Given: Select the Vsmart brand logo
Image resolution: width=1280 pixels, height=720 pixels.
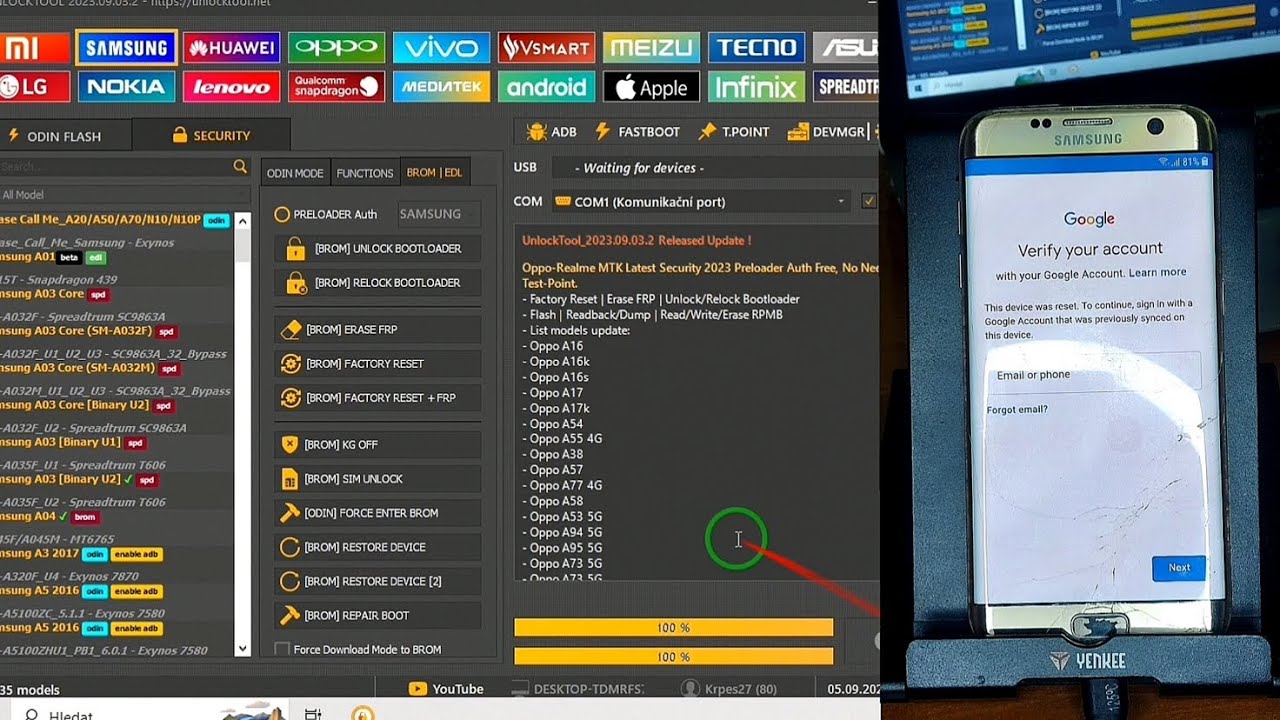Looking at the screenshot, I should 547,47.
